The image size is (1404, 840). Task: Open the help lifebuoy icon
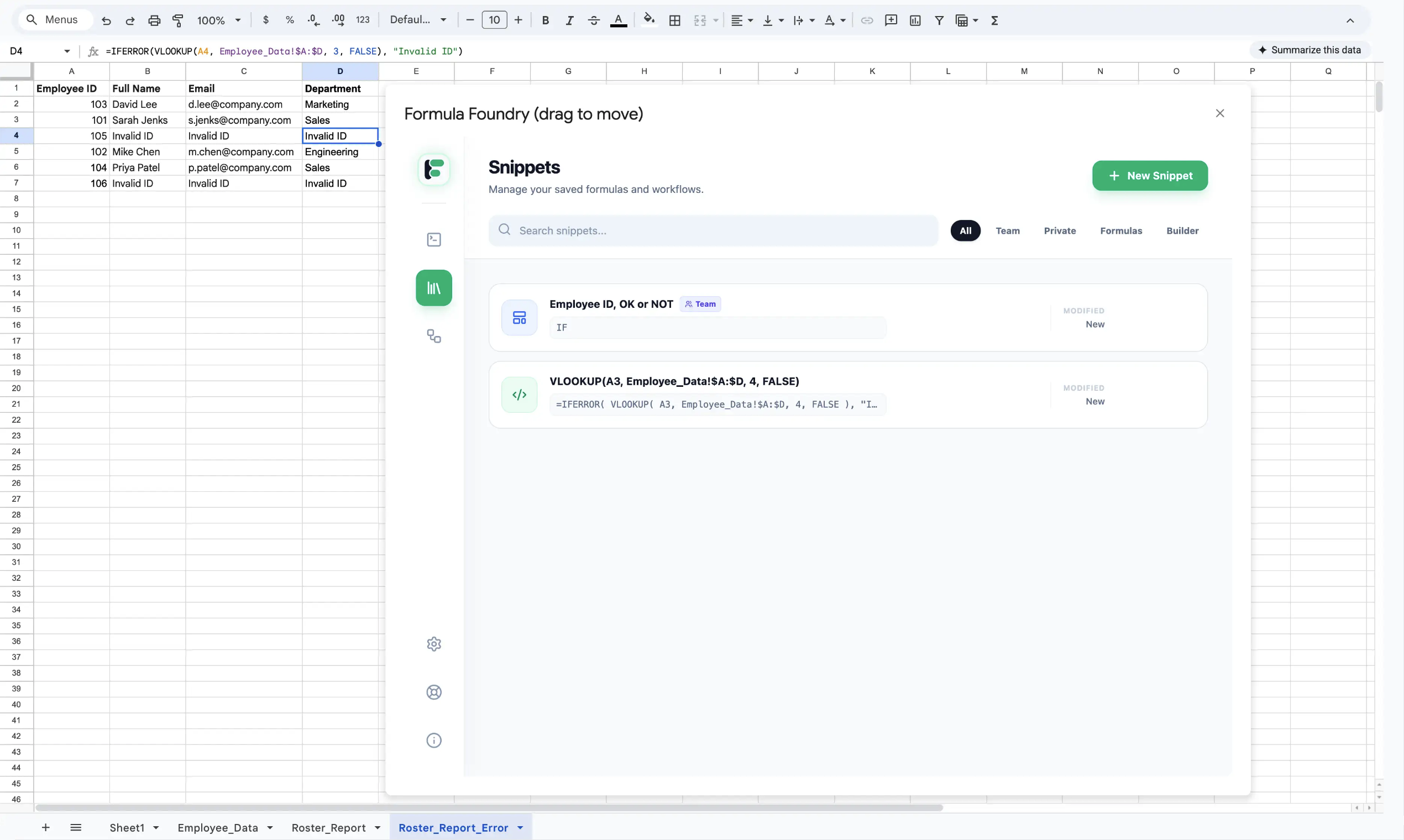pos(434,692)
